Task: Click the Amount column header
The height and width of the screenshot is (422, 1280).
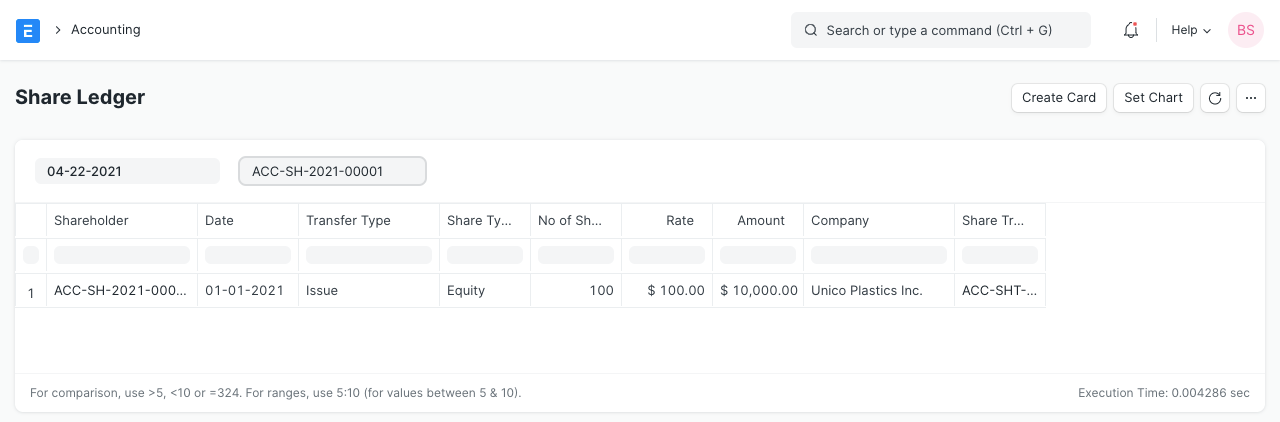Action: [x=757, y=221]
